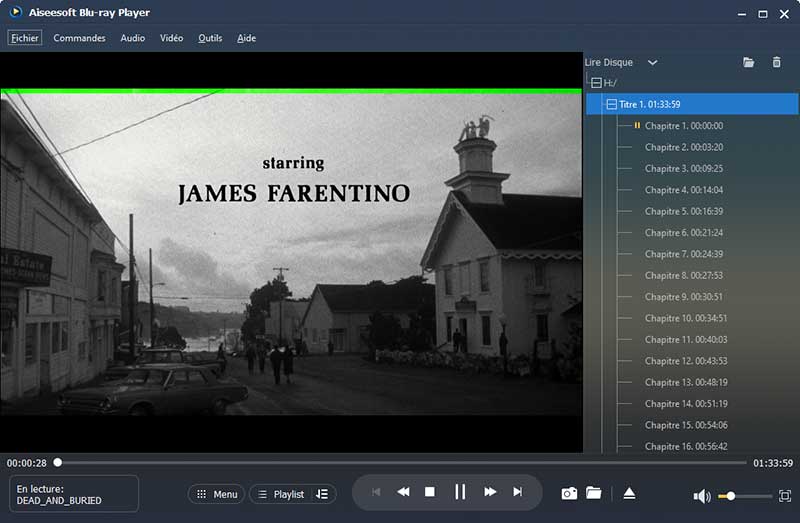Open the Commandes menu

point(79,38)
